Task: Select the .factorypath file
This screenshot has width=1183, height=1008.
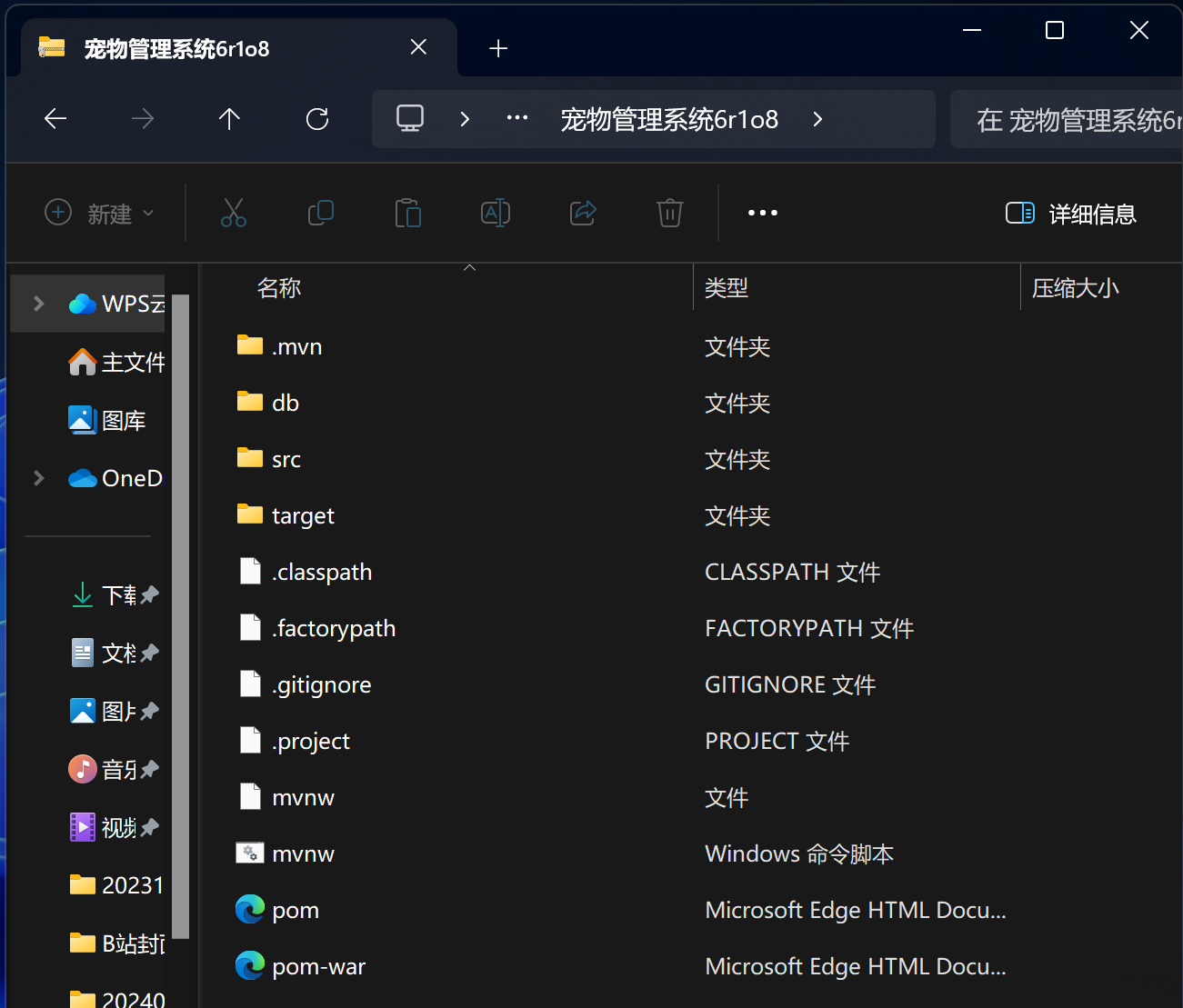Action: click(x=334, y=628)
